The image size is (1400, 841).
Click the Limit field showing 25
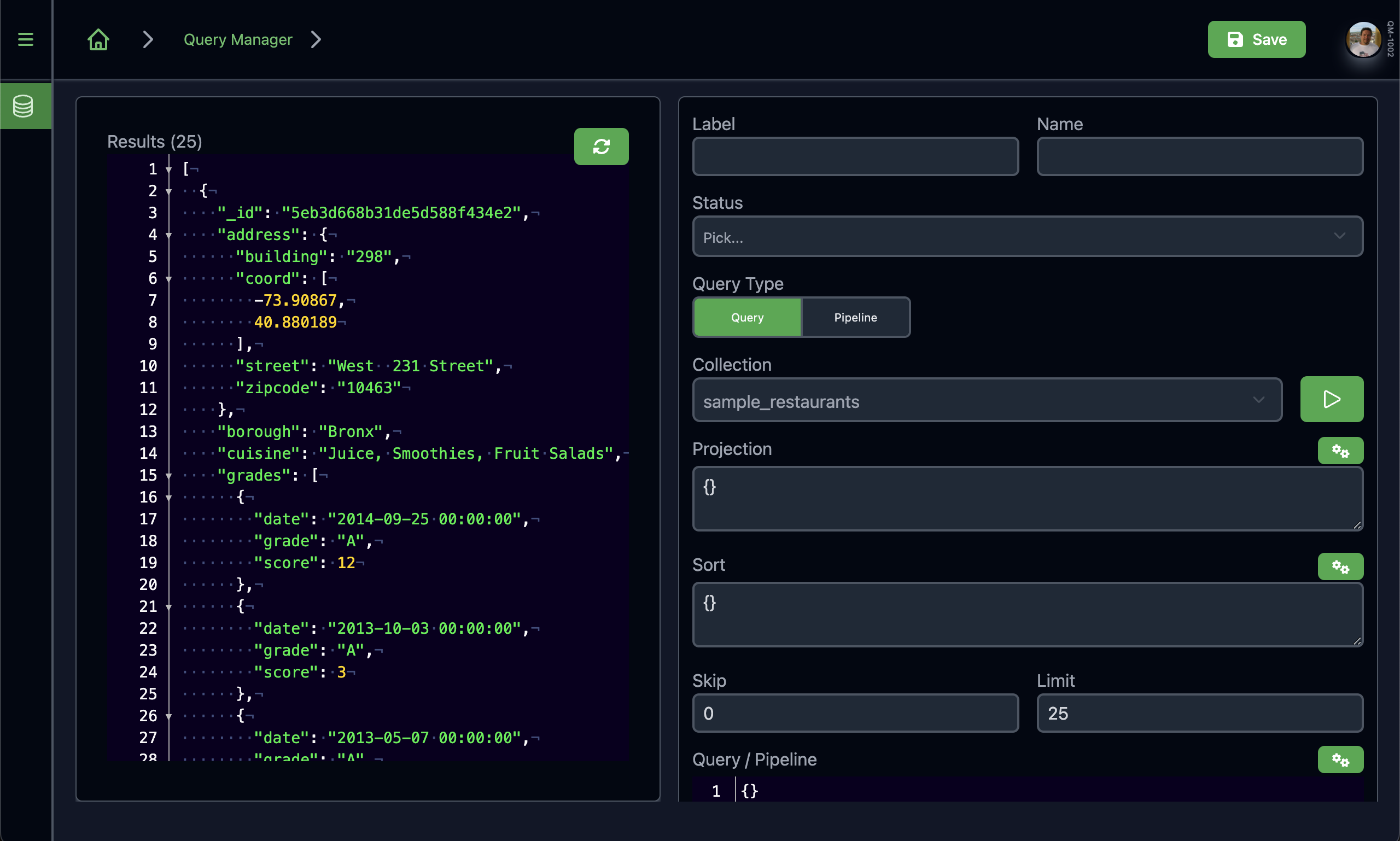tap(1199, 713)
